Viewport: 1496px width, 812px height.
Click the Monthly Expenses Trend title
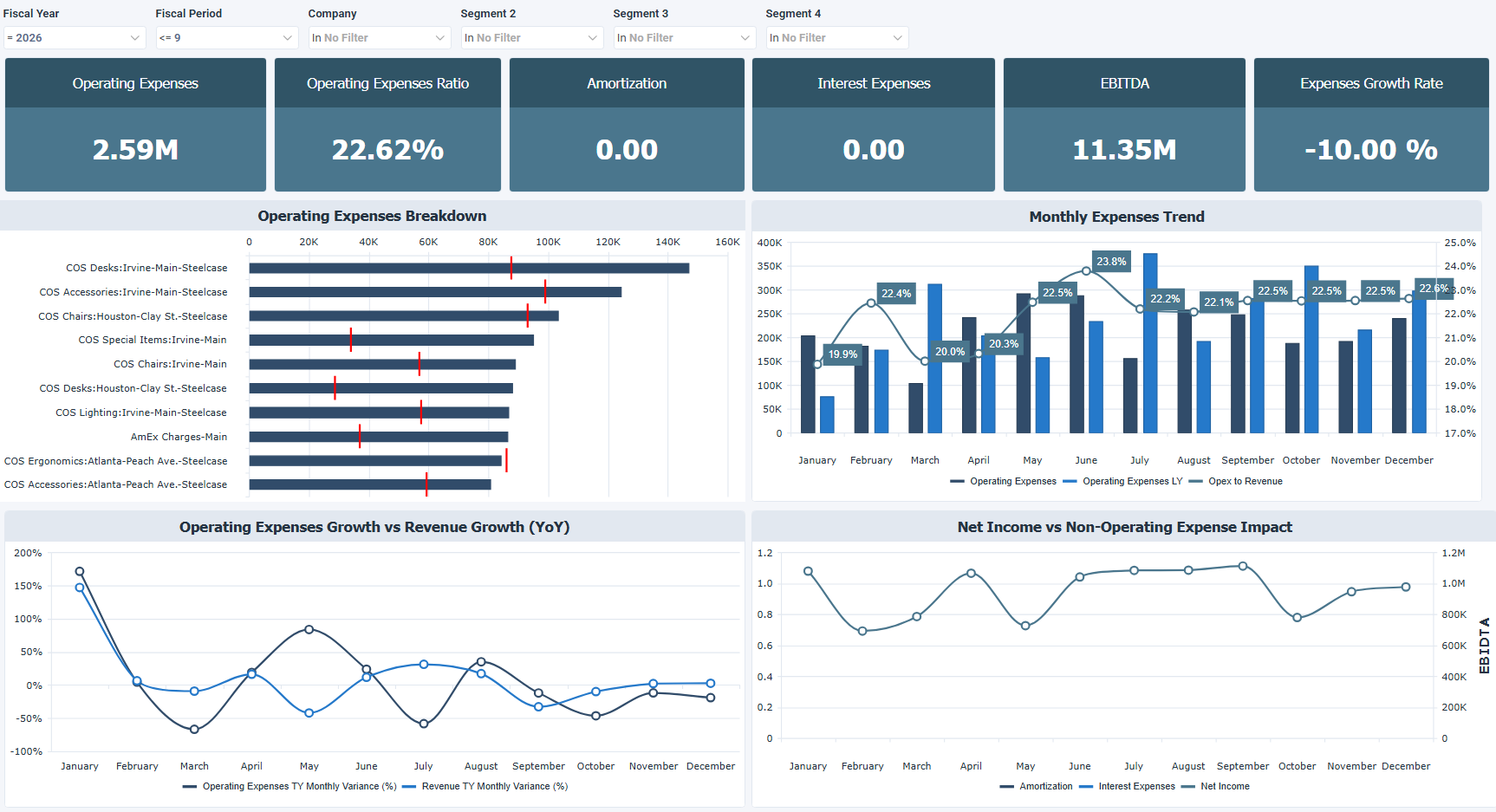(x=1116, y=217)
